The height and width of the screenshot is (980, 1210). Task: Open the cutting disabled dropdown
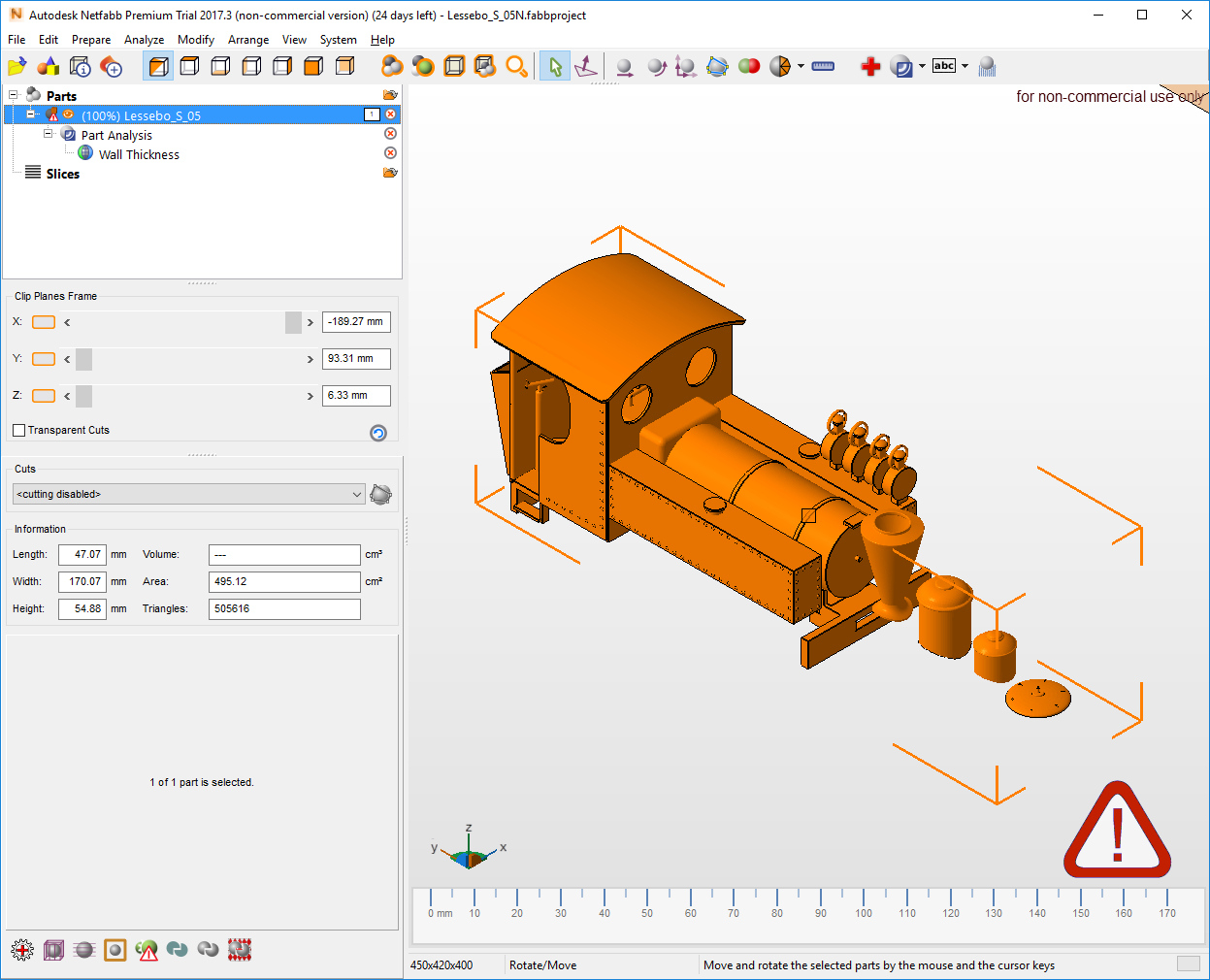(189, 494)
